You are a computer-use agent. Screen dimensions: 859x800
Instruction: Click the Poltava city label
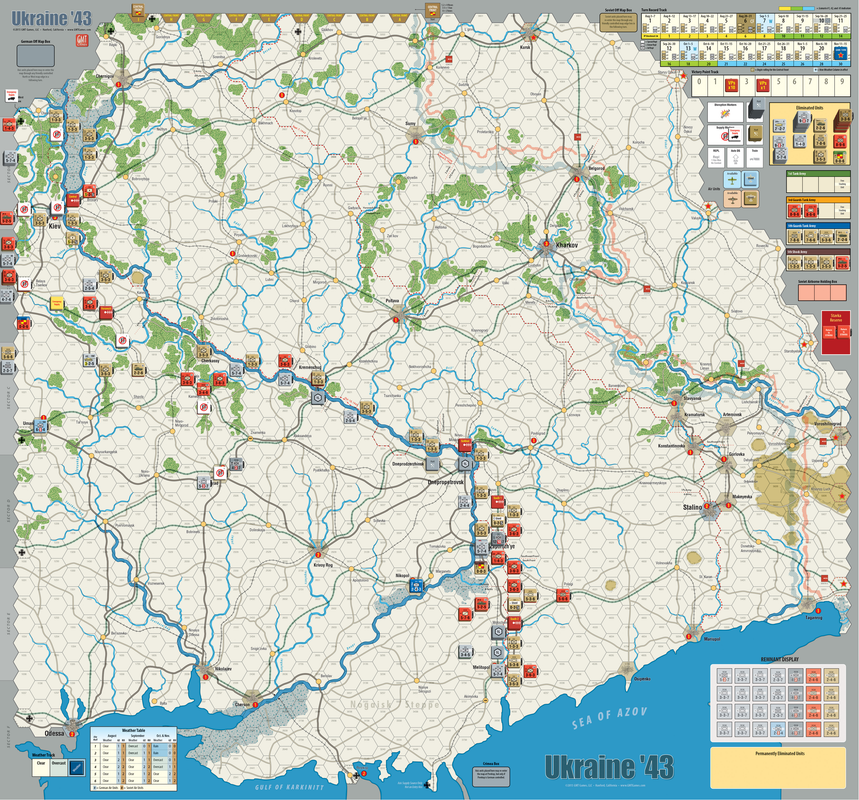click(x=392, y=301)
